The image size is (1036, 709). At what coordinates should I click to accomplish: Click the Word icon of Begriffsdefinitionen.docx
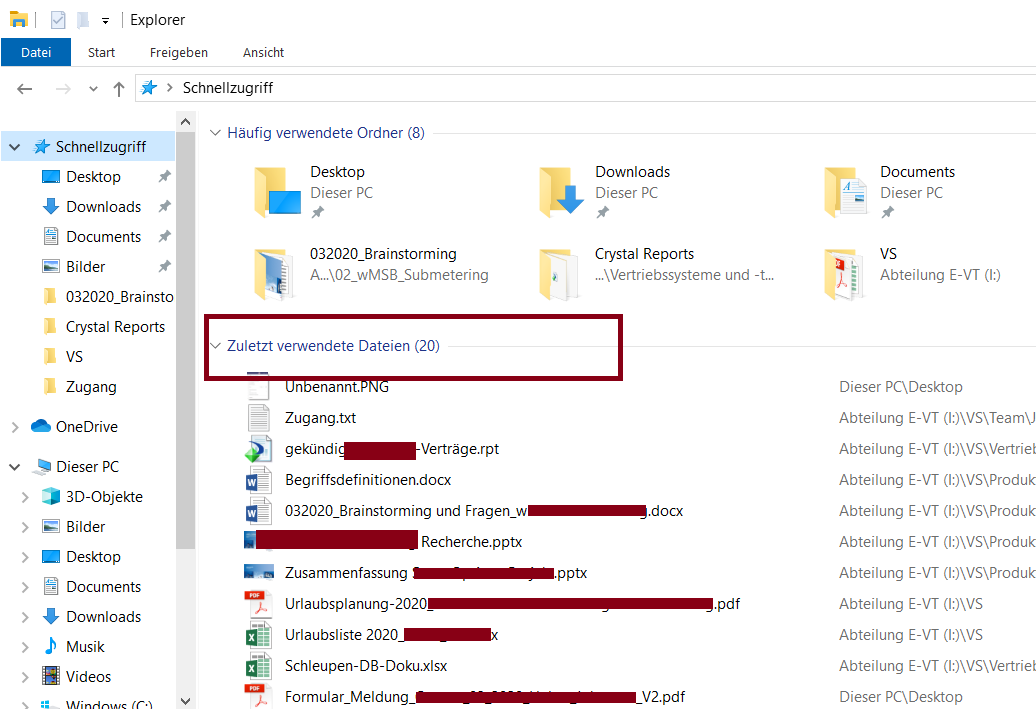(x=258, y=480)
